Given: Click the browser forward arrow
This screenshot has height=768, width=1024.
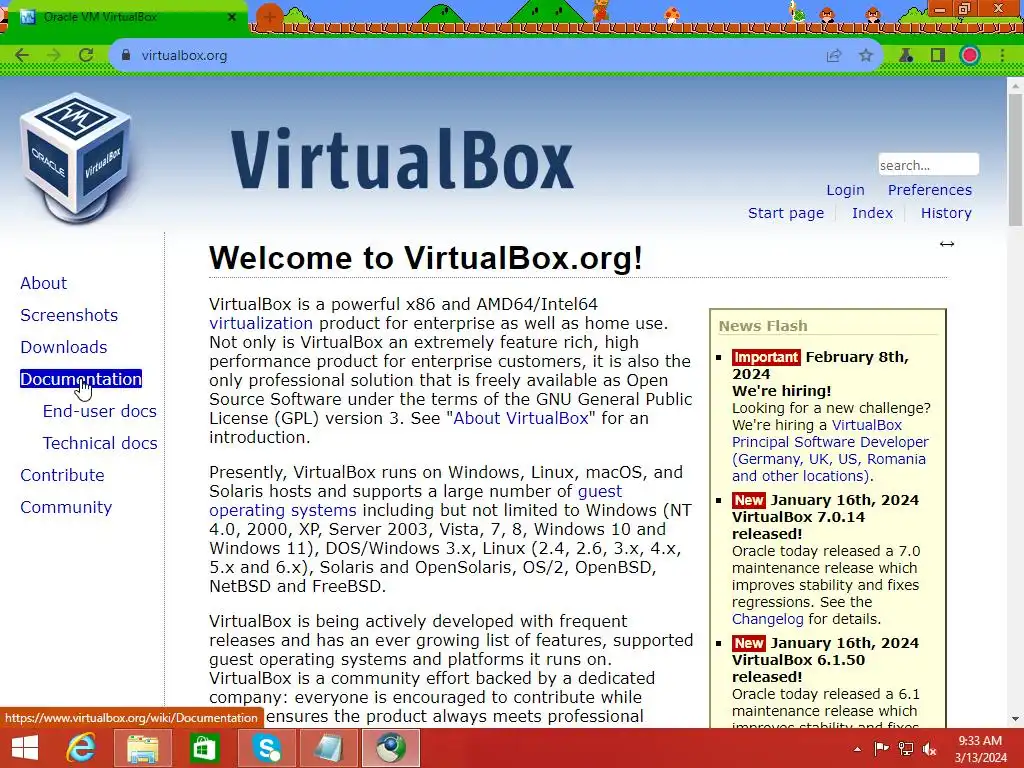Looking at the screenshot, I should point(54,56).
